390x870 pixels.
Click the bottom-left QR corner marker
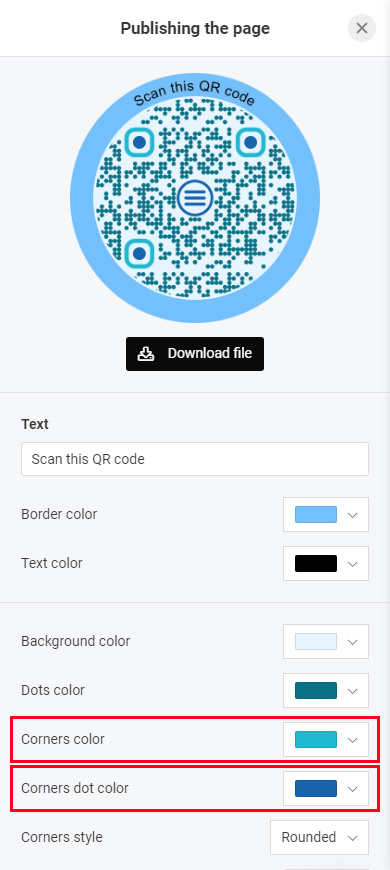(x=139, y=254)
